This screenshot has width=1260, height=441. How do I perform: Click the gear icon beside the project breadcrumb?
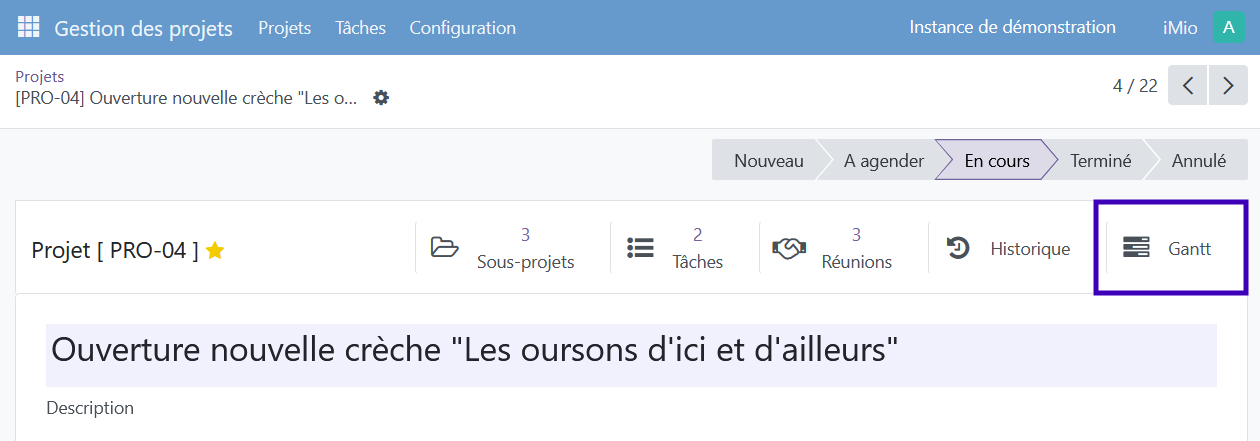(x=381, y=98)
